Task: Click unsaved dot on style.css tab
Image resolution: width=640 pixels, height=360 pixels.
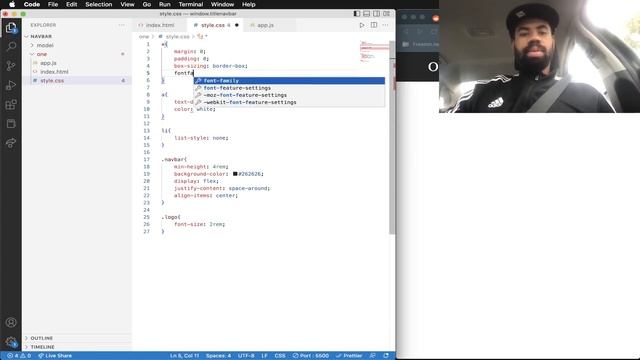Action: coord(237,25)
